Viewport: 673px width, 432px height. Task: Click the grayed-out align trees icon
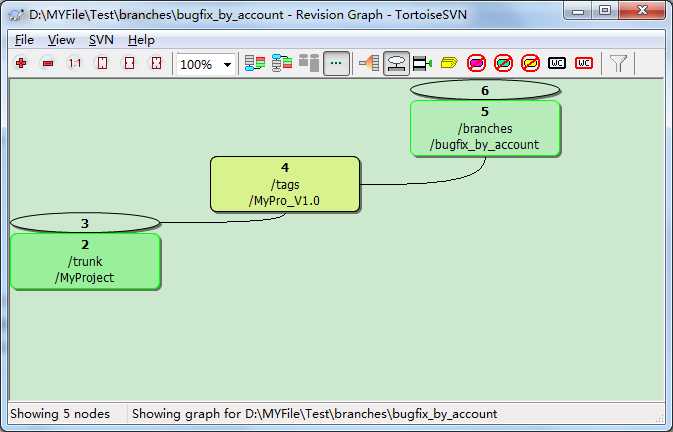pos(309,63)
